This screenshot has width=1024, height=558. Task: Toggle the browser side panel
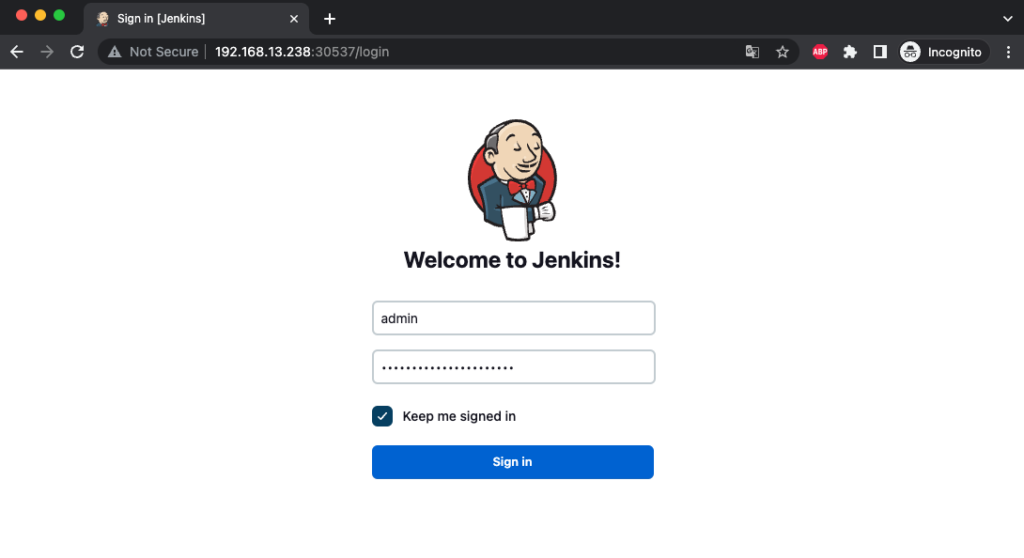click(880, 52)
